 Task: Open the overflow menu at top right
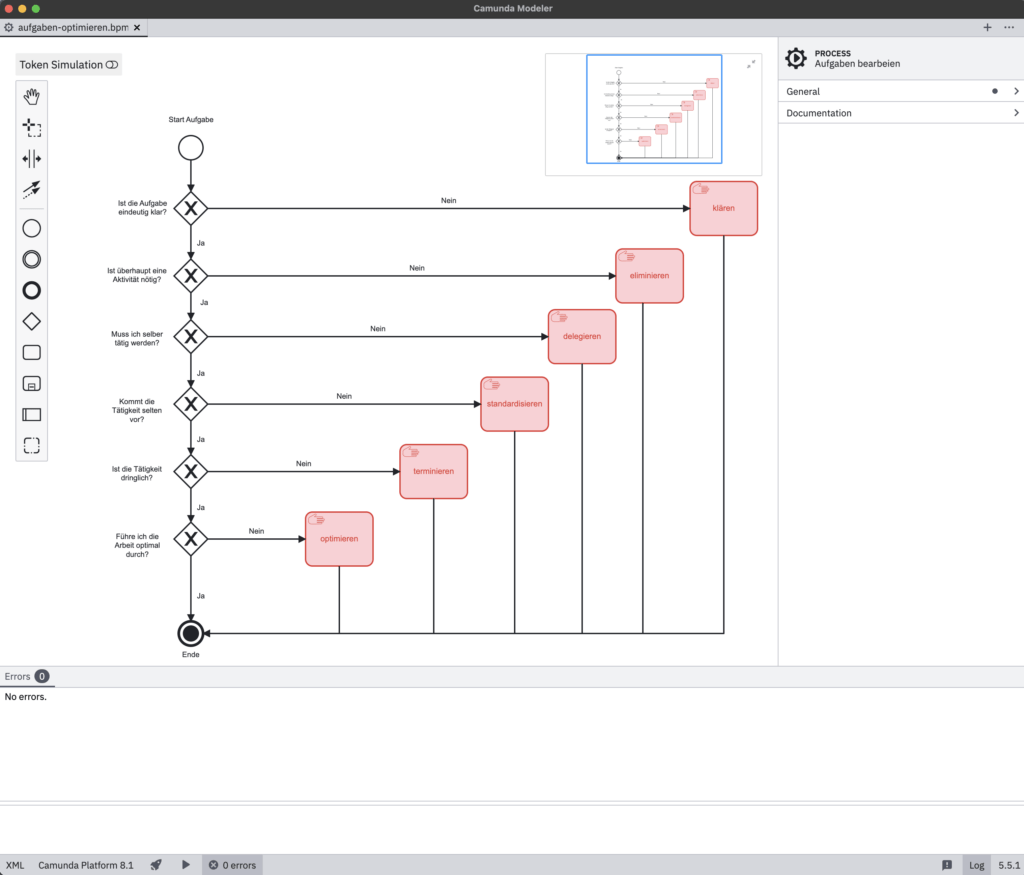(1009, 28)
